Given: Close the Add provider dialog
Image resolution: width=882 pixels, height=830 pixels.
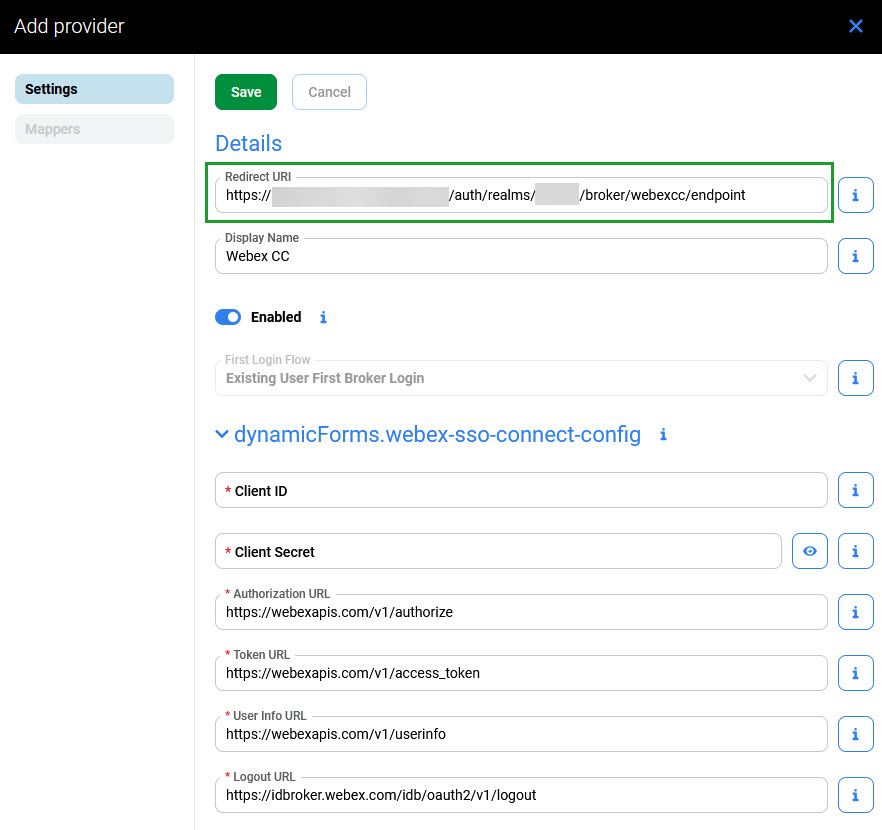Looking at the screenshot, I should click(x=856, y=26).
